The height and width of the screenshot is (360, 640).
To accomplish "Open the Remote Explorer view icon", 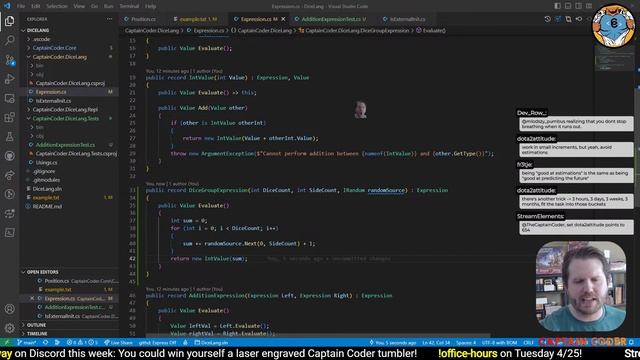I will (x=9, y=98).
